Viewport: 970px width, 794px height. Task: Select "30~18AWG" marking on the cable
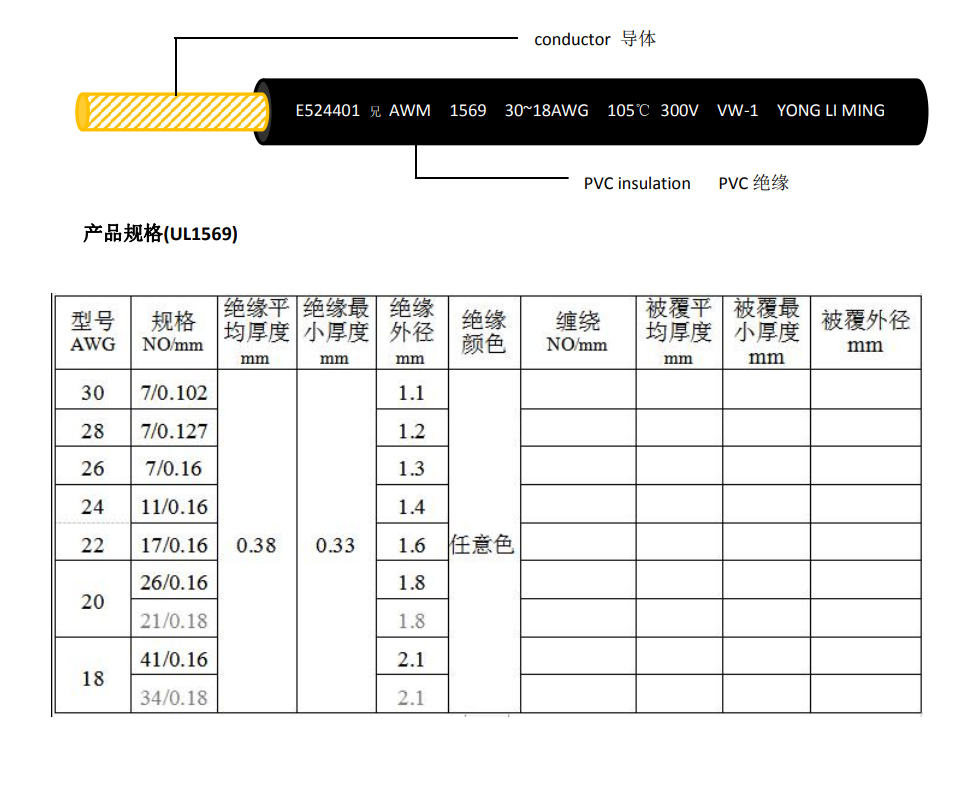pyautogui.click(x=546, y=110)
